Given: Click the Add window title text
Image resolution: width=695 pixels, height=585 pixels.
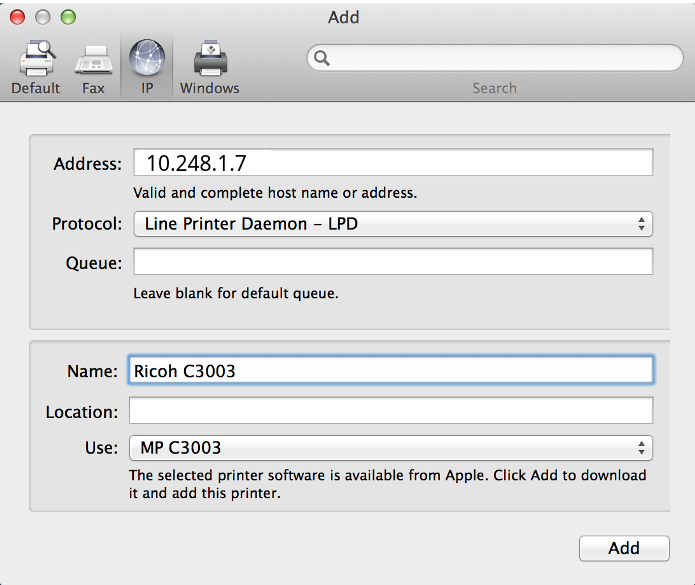Looking at the screenshot, I should [x=344, y=17].
